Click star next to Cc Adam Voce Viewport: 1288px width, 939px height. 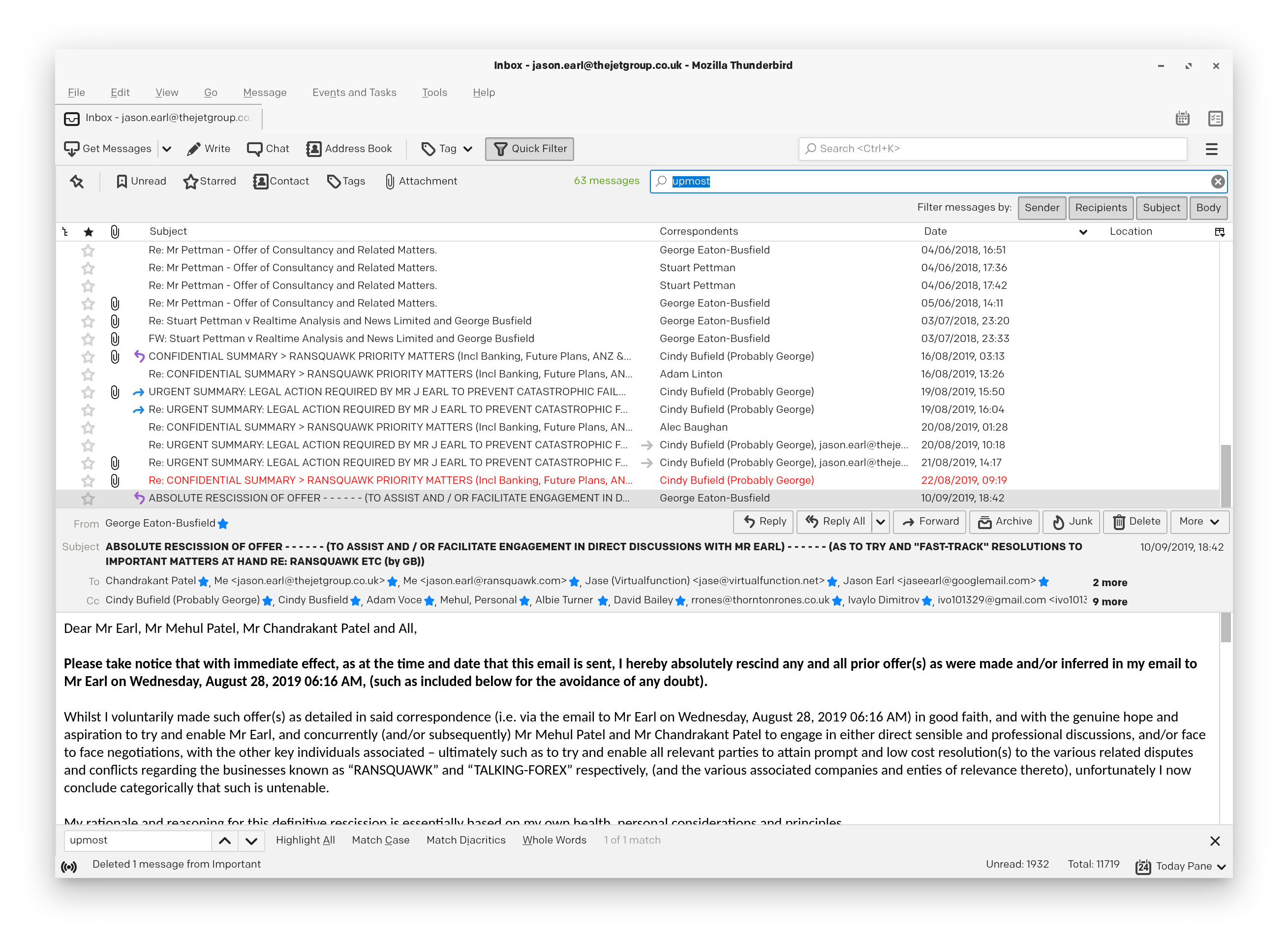[429, 601]
